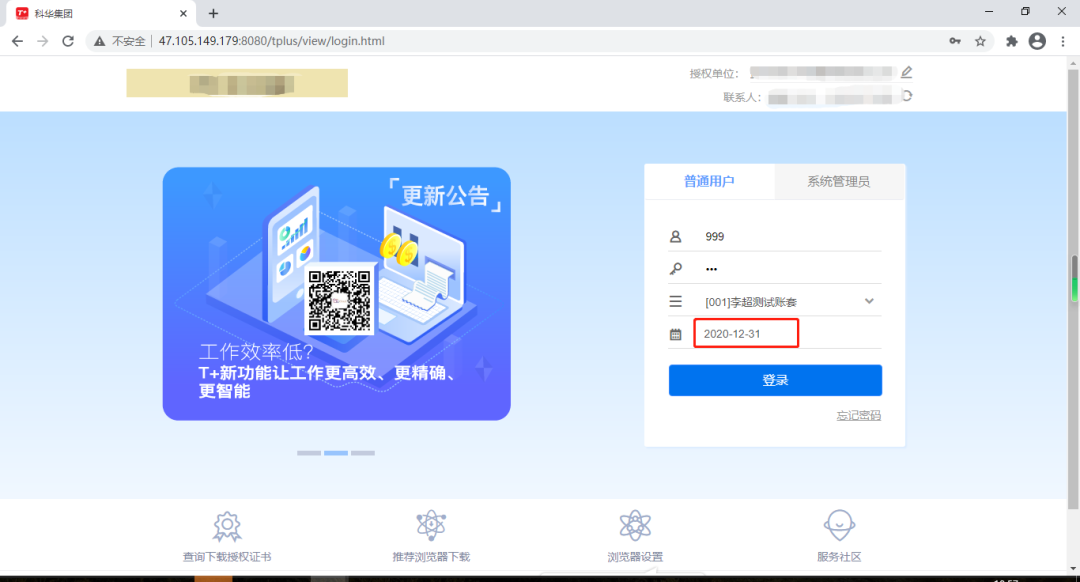Image resolution: width=1080 pixels, height=582 pixels.
Task: Click the QR code on the banner
Action: pos(339,301)
